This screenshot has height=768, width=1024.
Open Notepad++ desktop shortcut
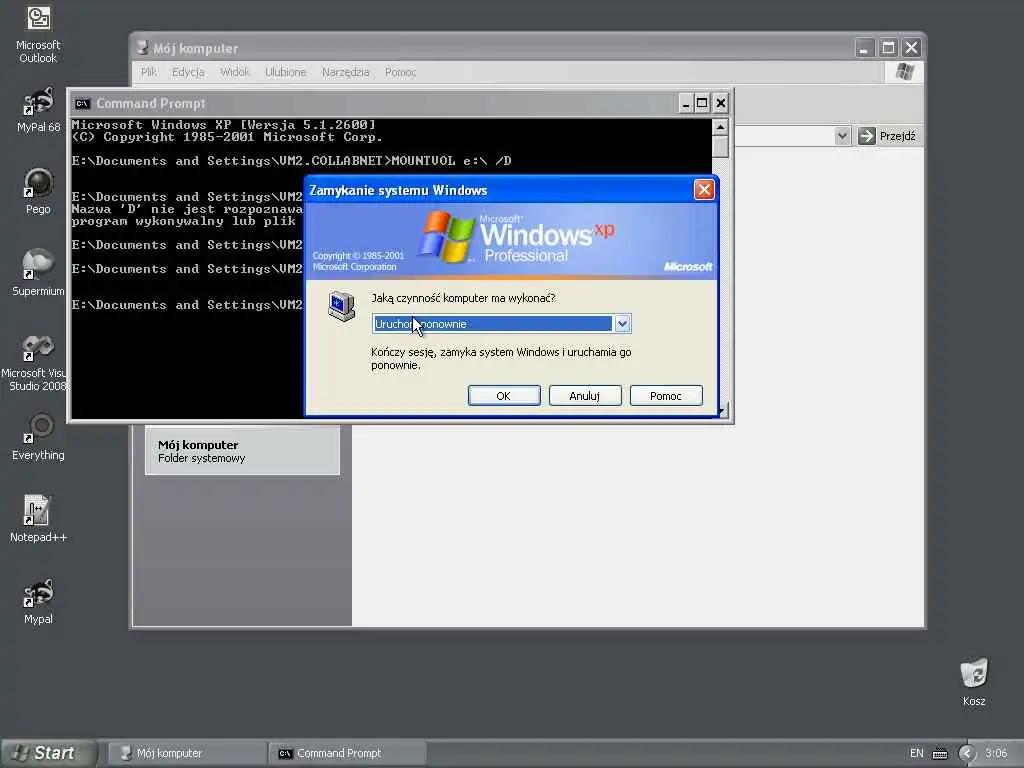coord(38,519)
